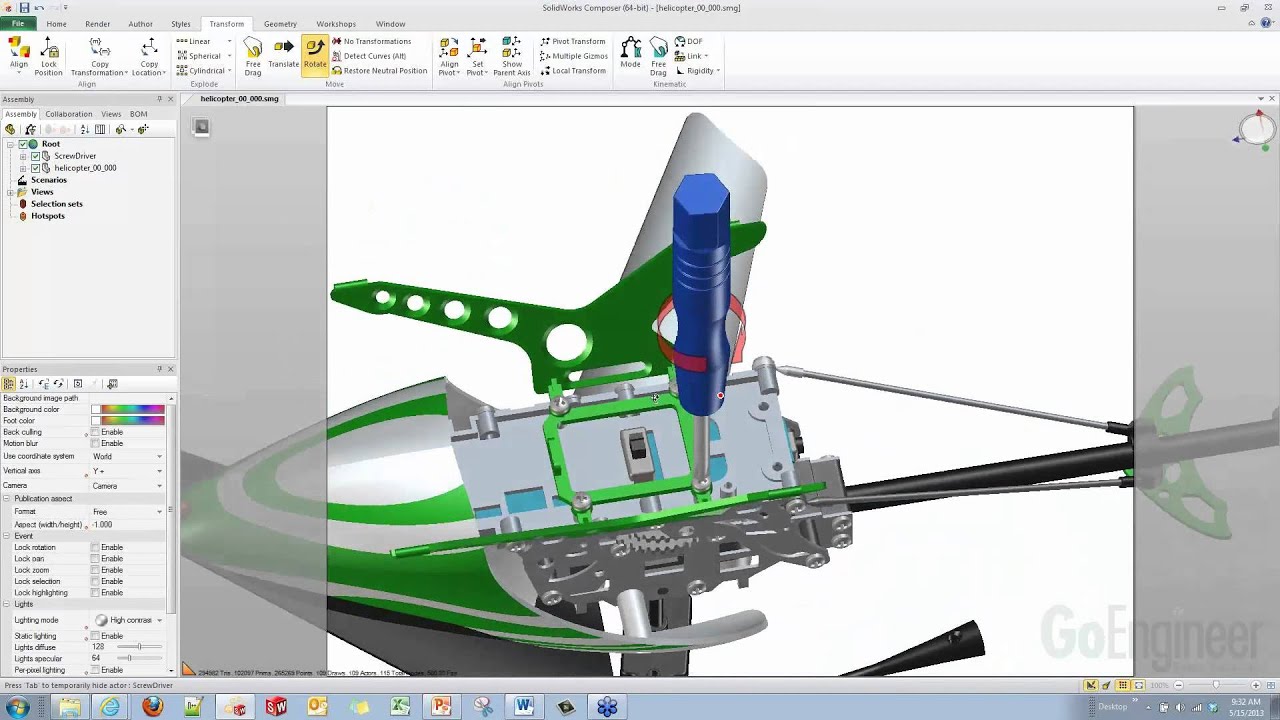This screenshot has width=1280, height=720.
Task: Click the viewport mode icon top-left of canvas
Action: coord(201,127)
